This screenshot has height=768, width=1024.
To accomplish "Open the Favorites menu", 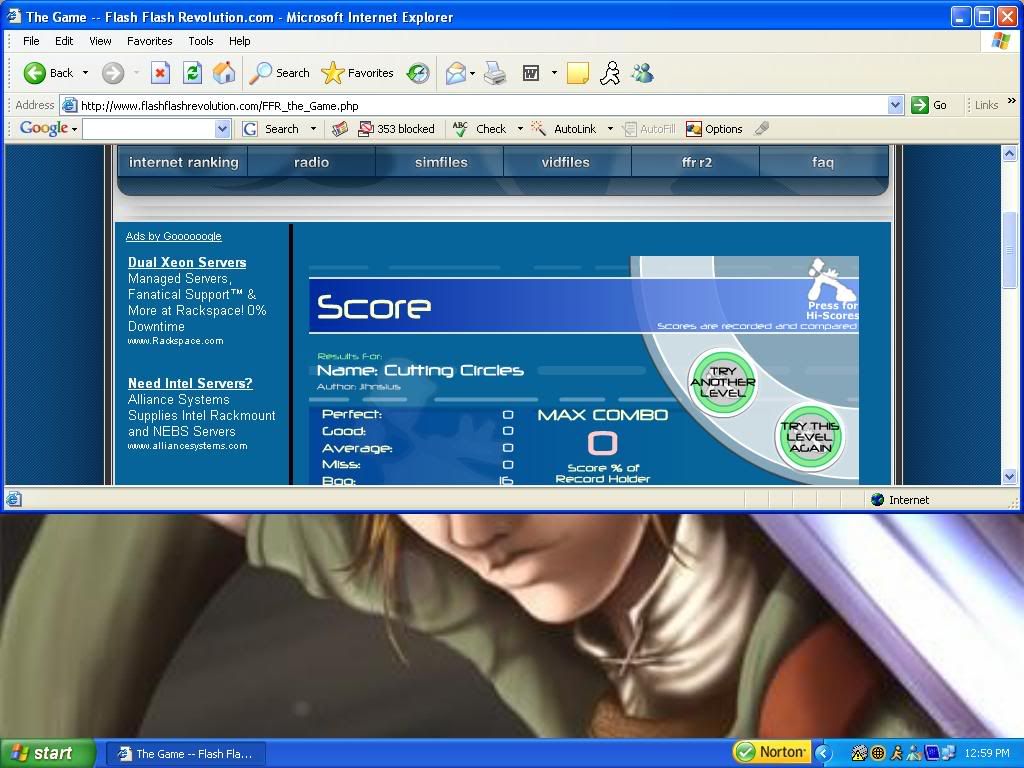I will click(x=149, y=41).
